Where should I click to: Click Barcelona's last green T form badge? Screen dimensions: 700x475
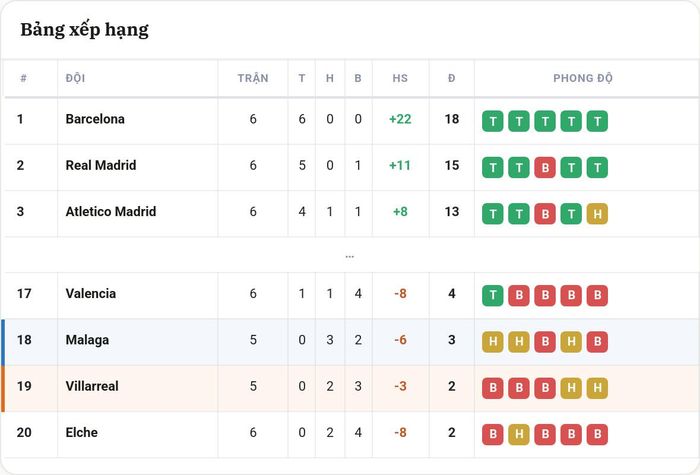coord(597,121)
